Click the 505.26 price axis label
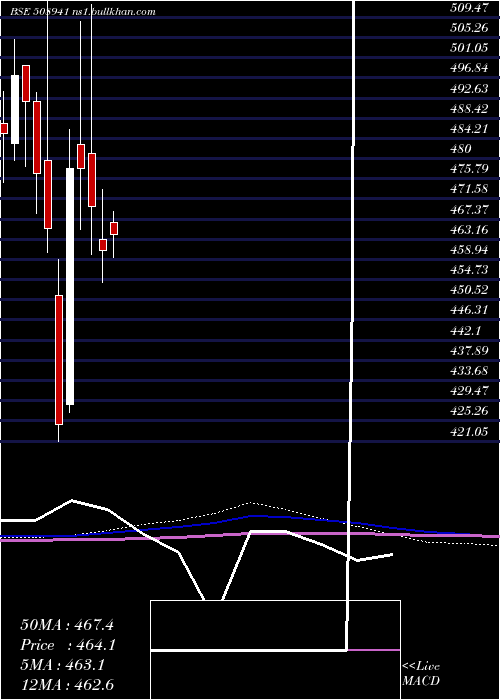The image size is (500, 700). tap(469, 28)
